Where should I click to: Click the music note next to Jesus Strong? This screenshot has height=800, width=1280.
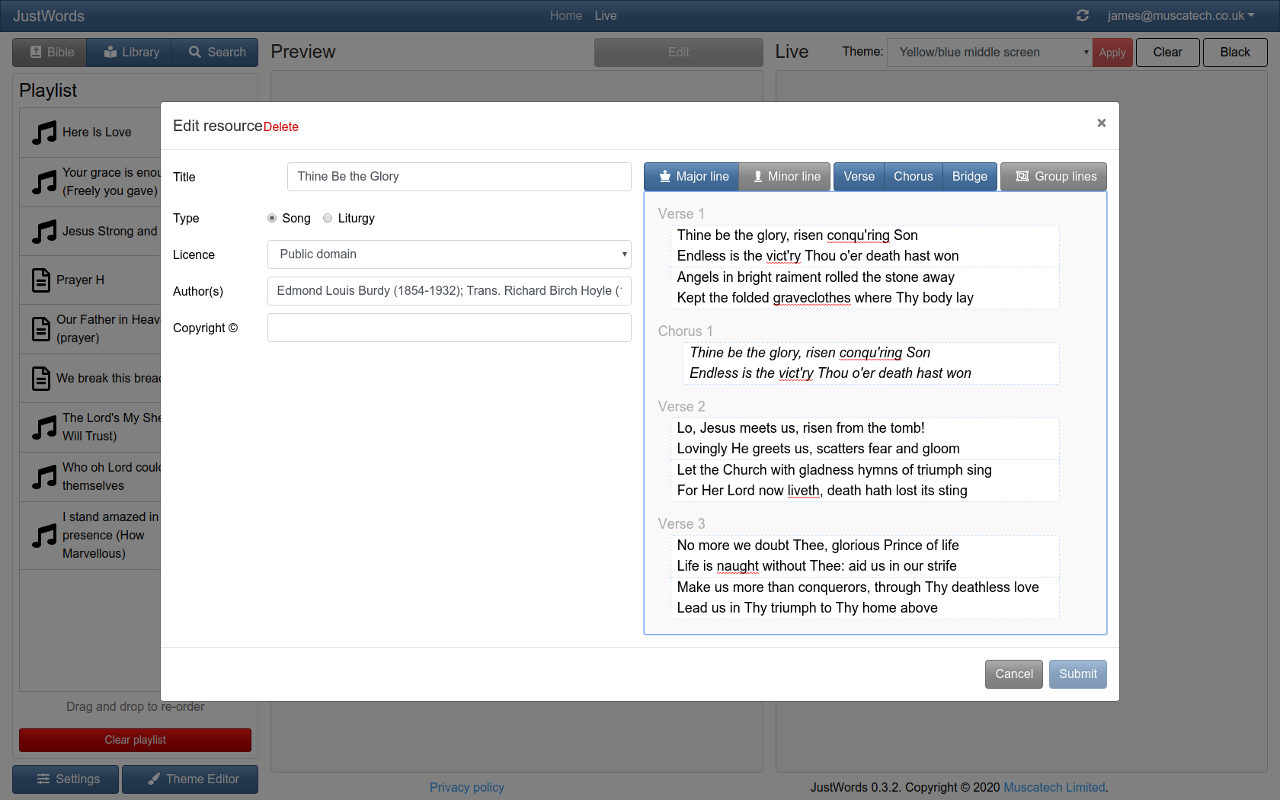[x=44, y=231]
